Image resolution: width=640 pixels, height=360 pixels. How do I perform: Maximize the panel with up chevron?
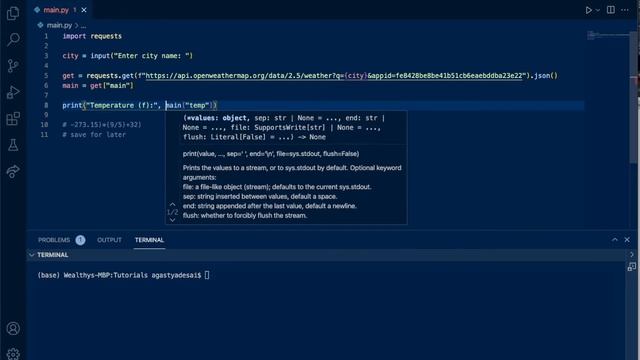pos(614,240)
